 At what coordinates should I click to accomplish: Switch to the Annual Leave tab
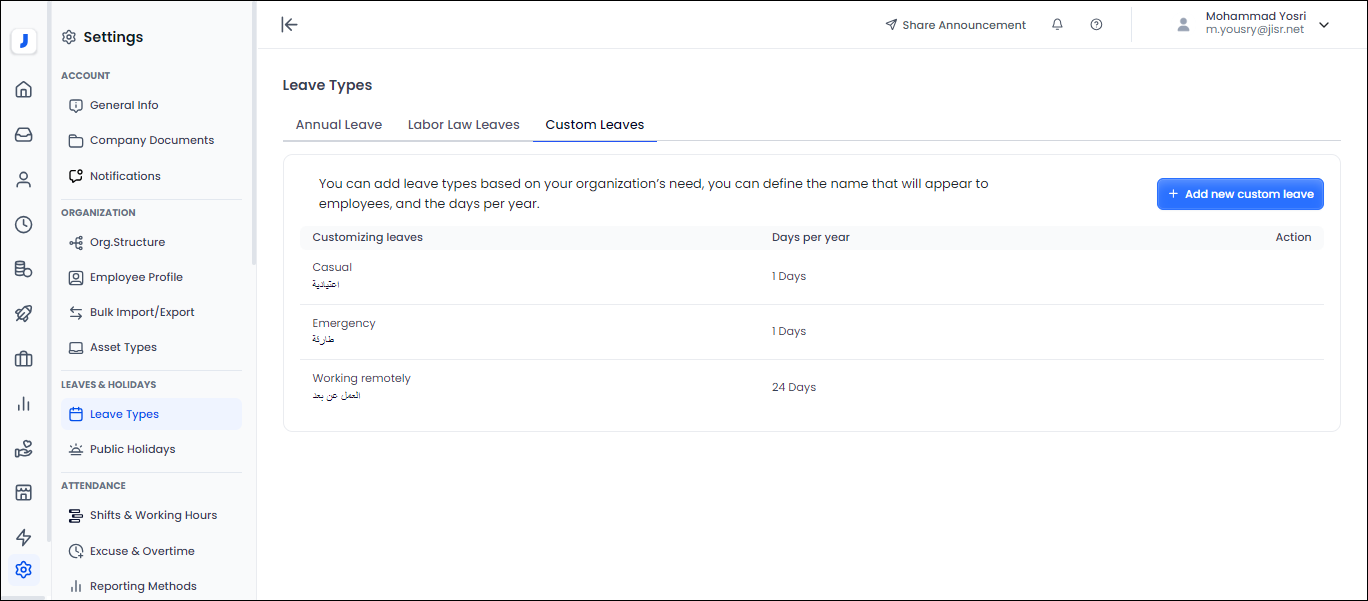pos(338,125)
